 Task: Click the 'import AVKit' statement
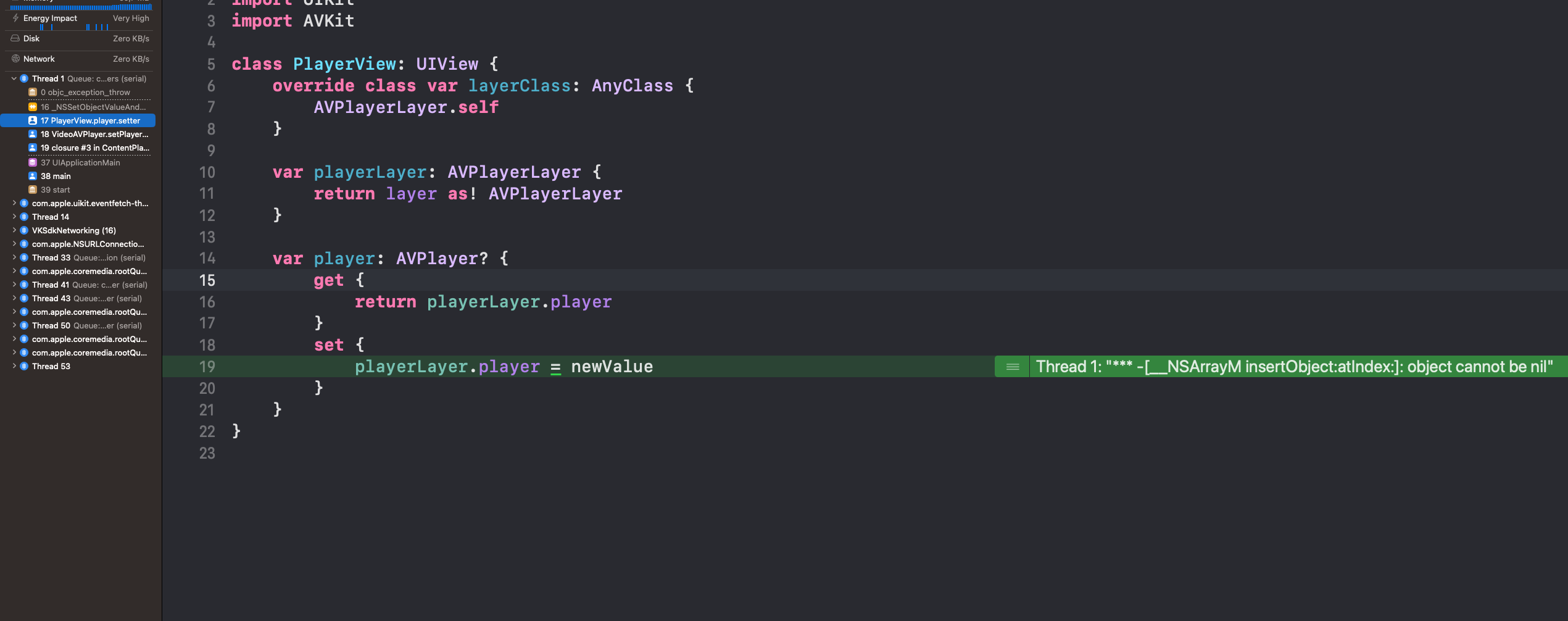(293, 21)
